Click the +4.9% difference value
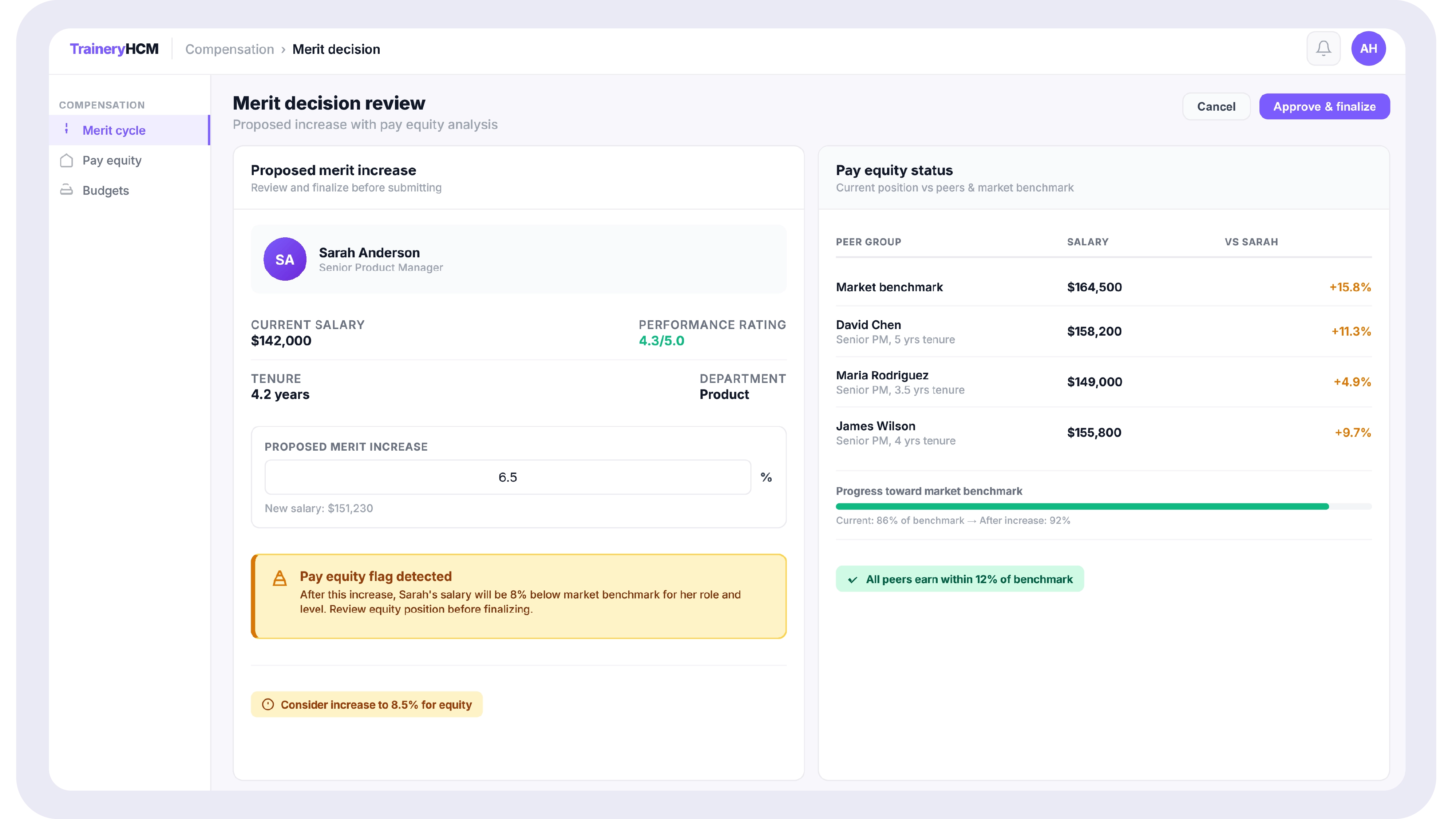This screenshot has height=819, width=1456. point(1352,382)
